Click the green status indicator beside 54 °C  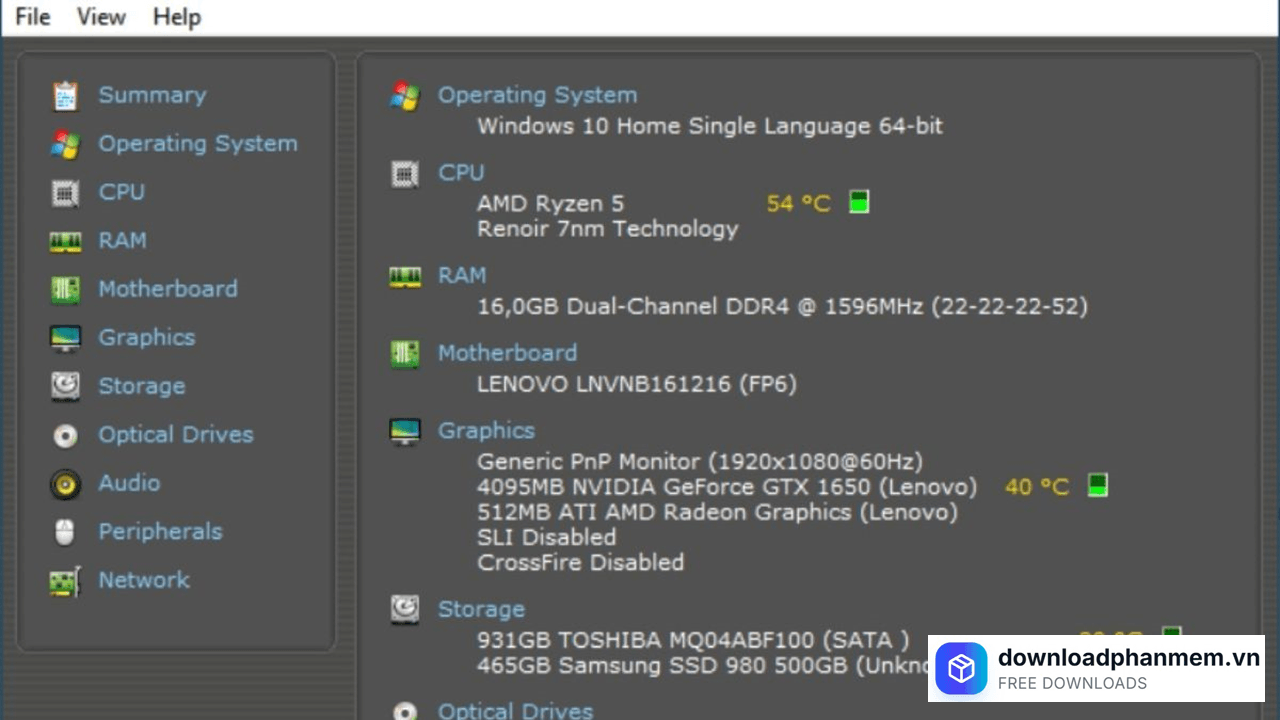[x=858, y=202]
